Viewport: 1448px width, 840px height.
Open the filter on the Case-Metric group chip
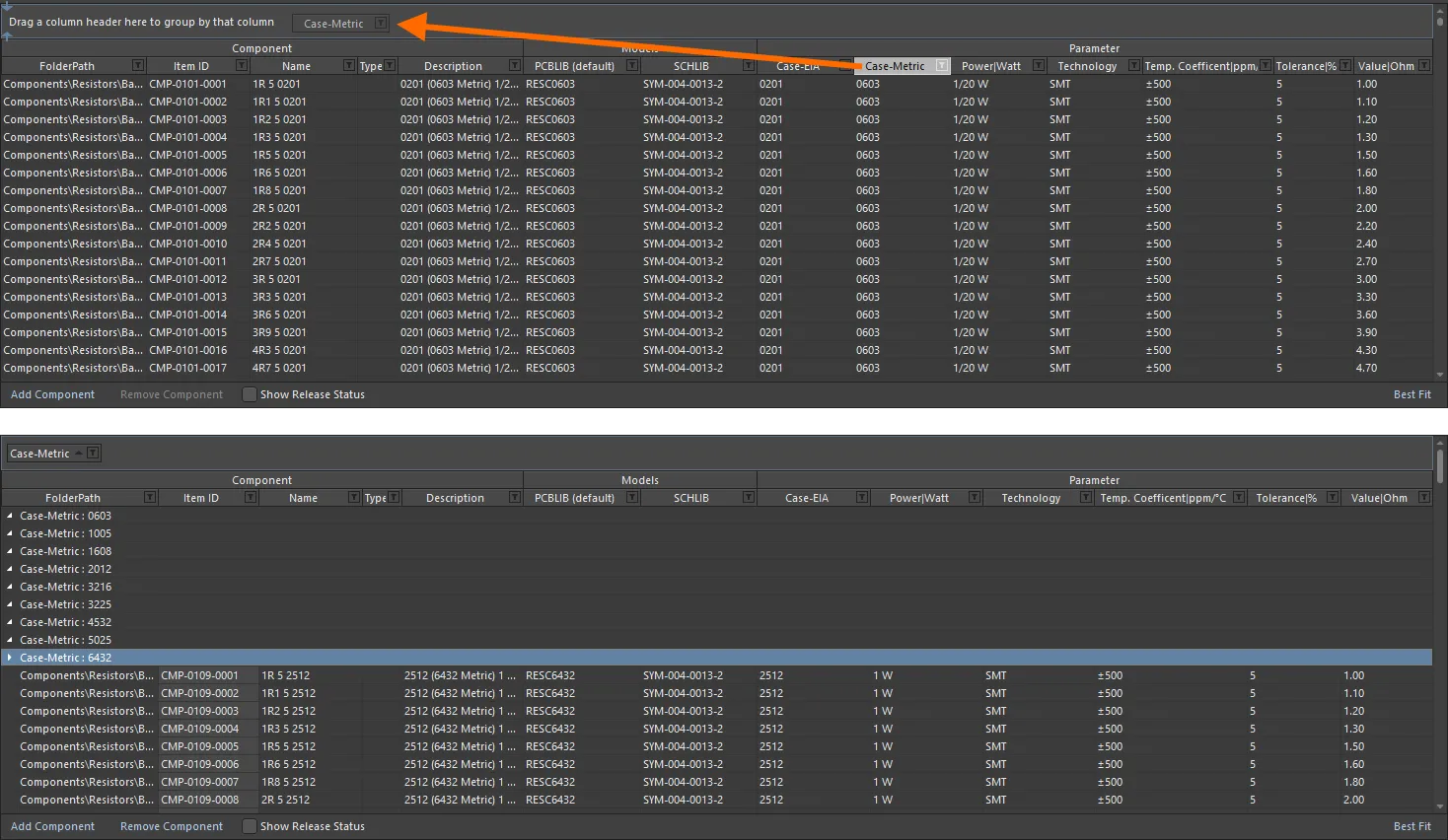(93, 453)
